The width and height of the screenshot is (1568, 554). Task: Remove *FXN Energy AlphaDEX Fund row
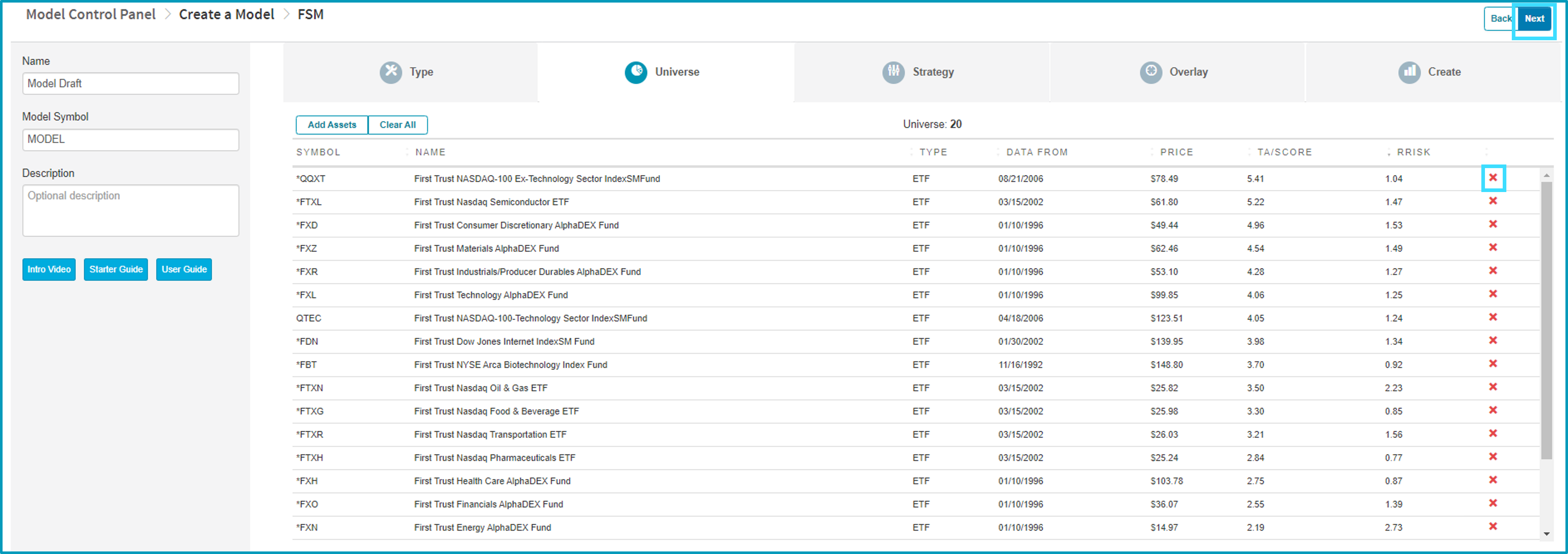pos(1493,526)
